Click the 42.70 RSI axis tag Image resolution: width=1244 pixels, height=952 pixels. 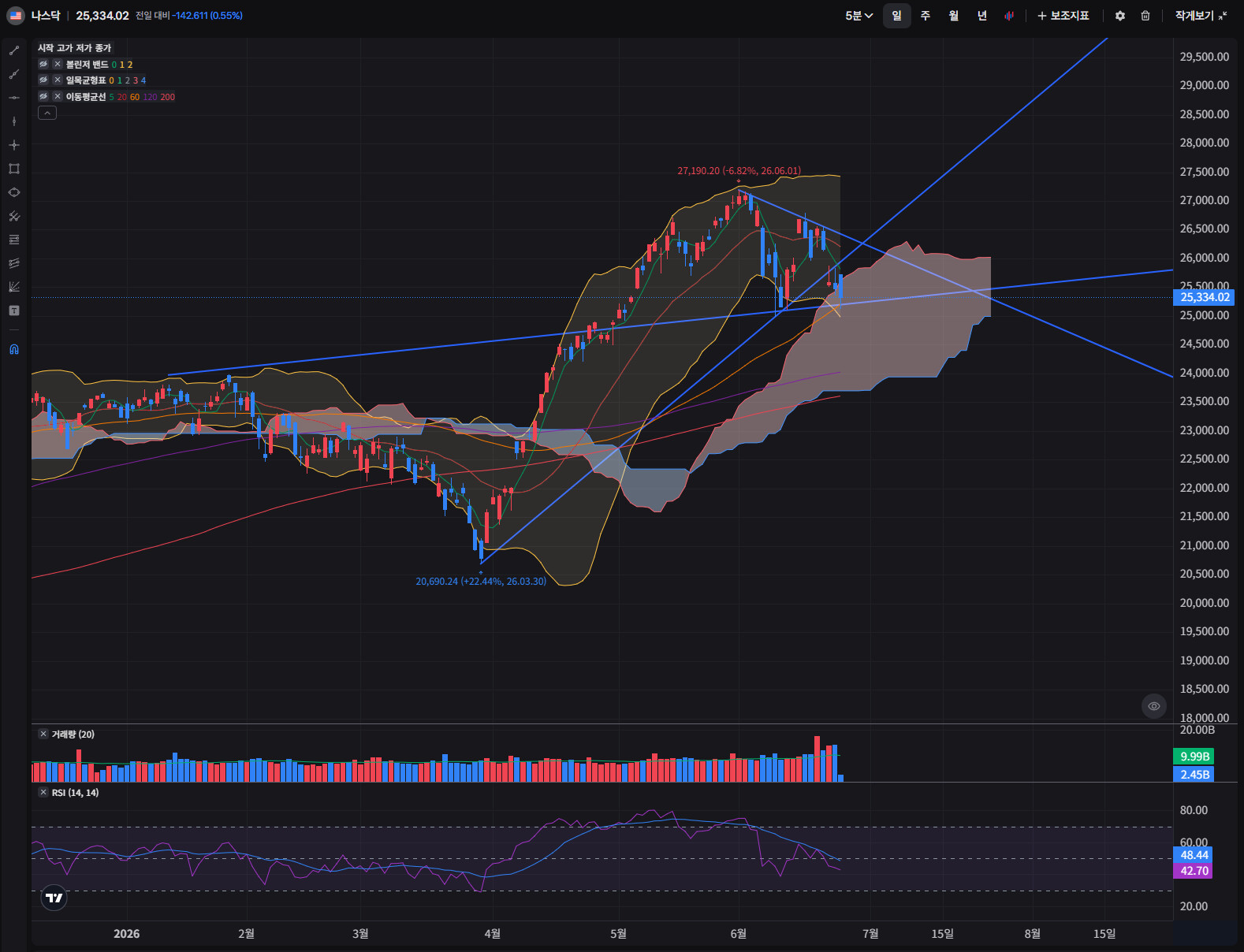[x=1194, y=871]
